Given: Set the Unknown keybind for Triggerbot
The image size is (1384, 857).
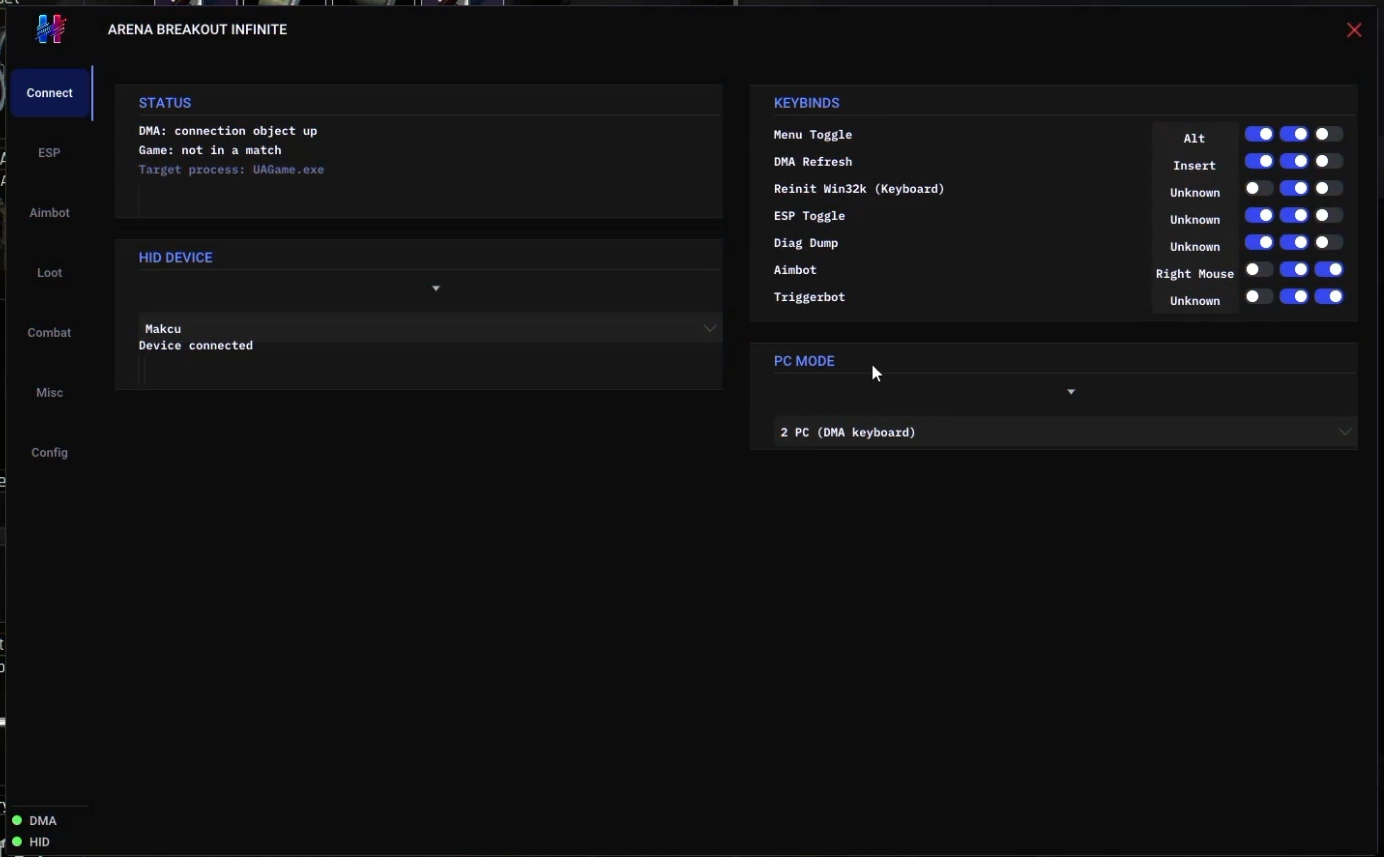Looking at the screenshot, I should click(x=1194, y=300).
